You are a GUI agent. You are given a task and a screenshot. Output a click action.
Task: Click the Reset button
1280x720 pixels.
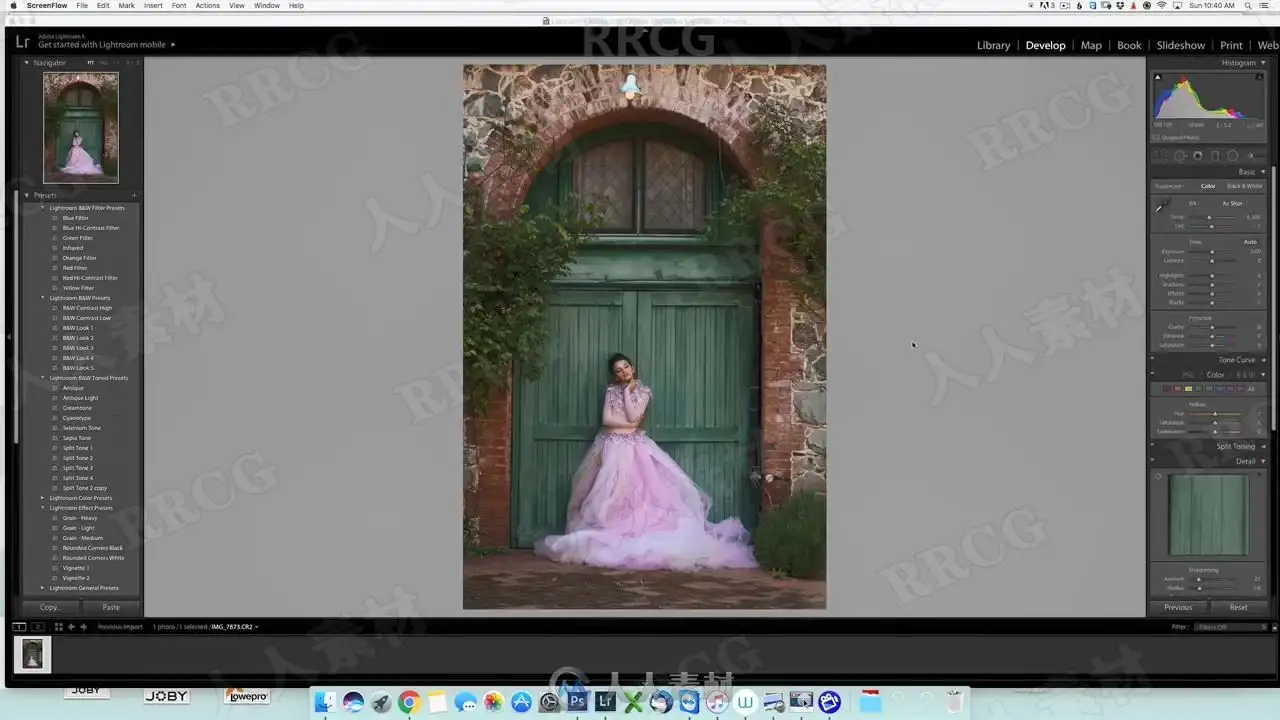point(1238,607)
